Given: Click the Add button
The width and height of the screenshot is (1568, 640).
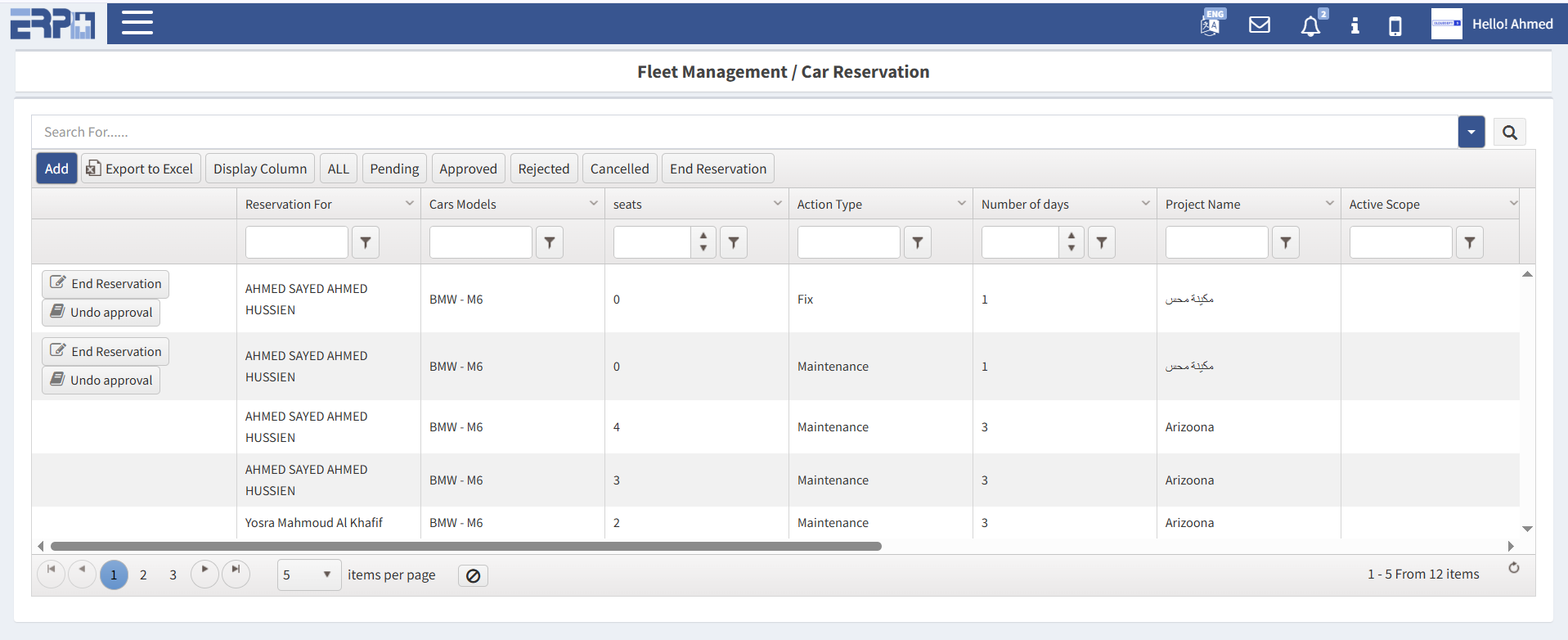Looking at the screenshot, I should [56, 169].
